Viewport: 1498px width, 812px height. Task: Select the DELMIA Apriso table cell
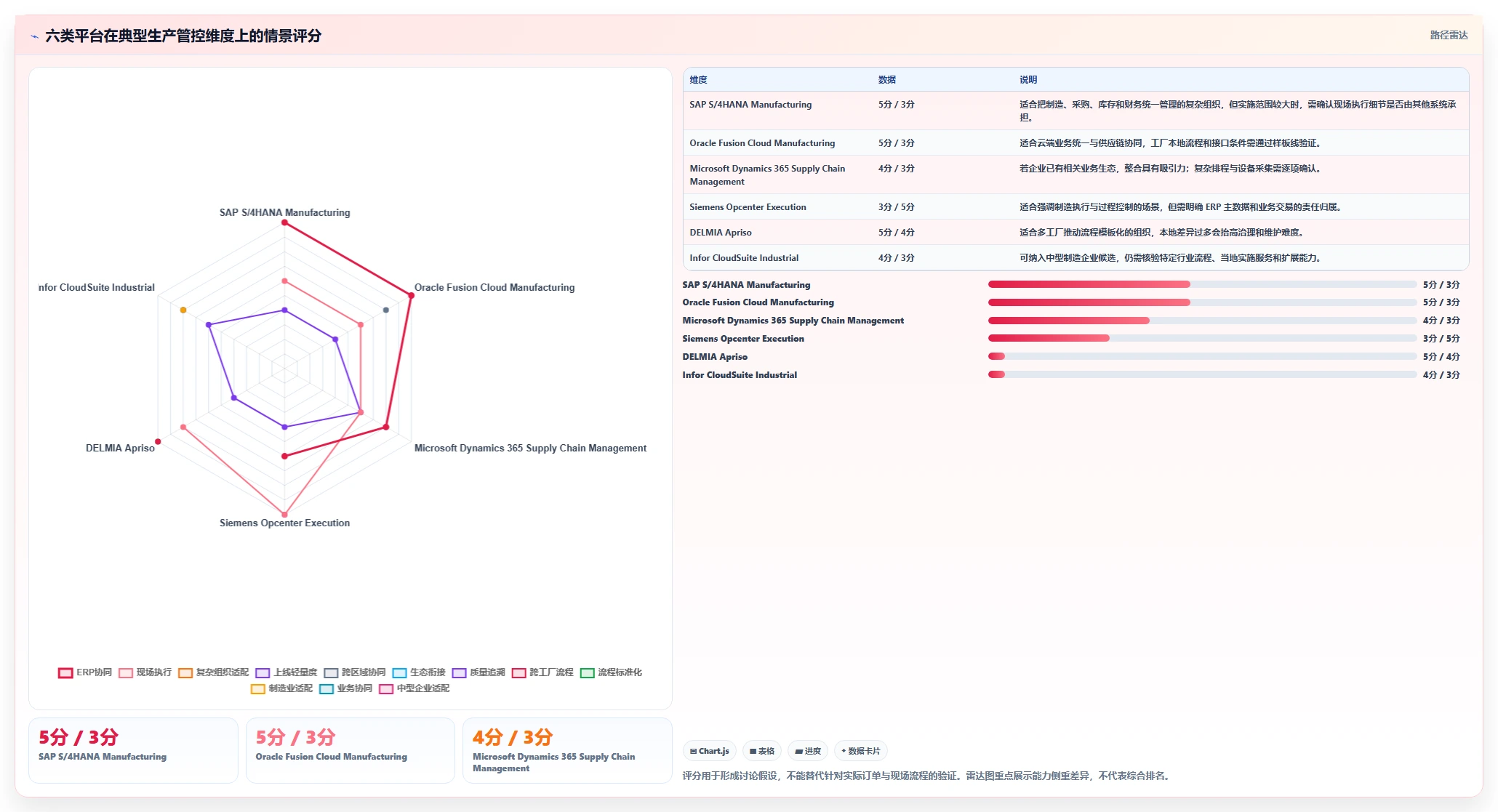(x=721, y=233)
